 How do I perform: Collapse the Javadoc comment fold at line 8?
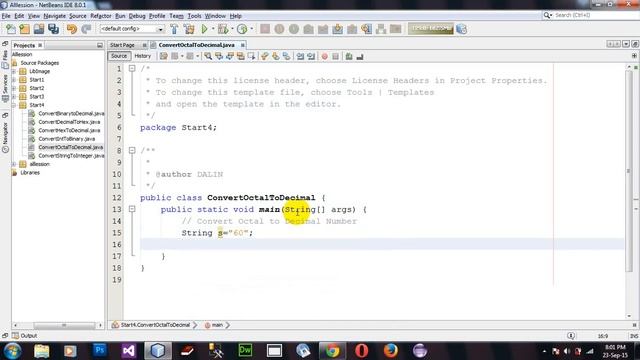tap(132, 151)
